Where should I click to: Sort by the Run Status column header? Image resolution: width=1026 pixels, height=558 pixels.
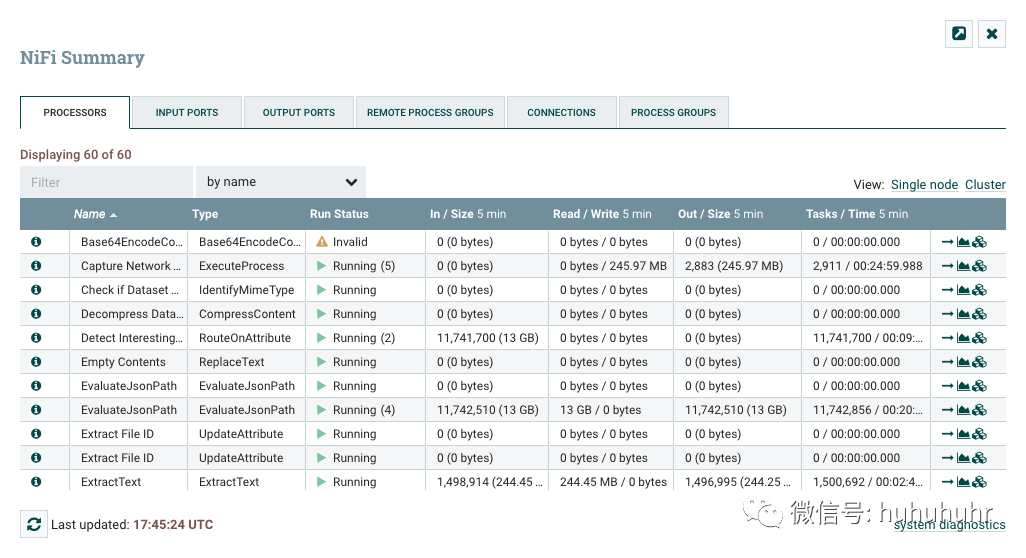pyautogui.click(x=339, y=214)
